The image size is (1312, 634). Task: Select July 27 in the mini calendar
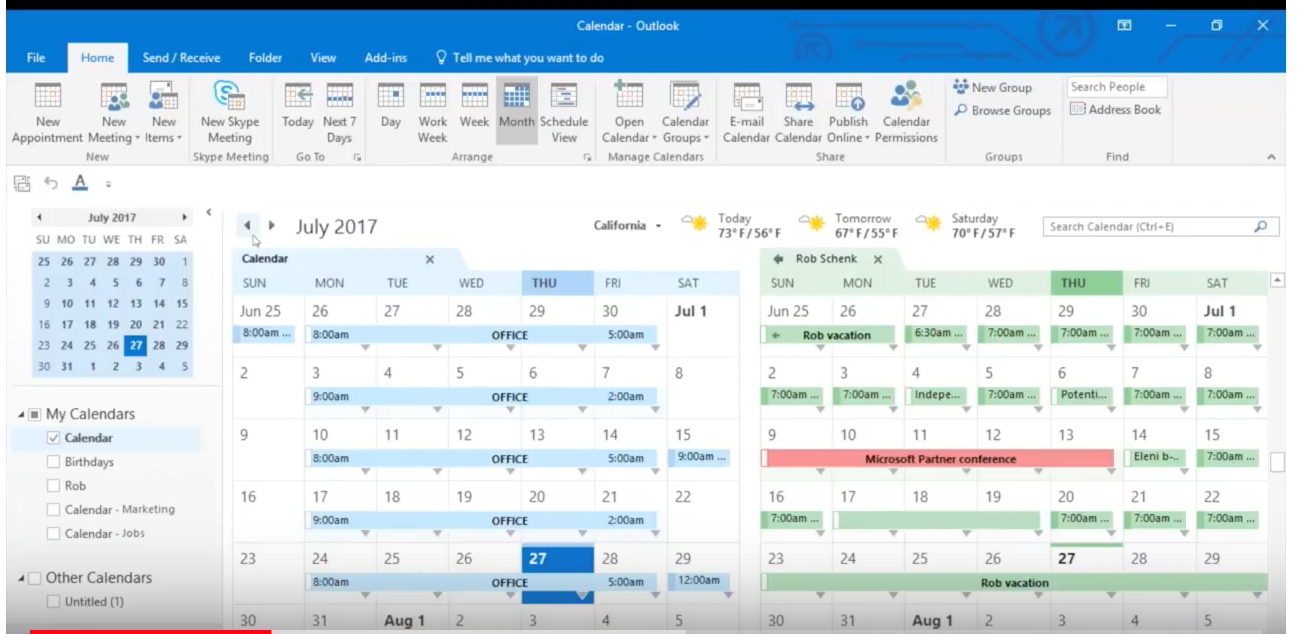click(133, 344)
